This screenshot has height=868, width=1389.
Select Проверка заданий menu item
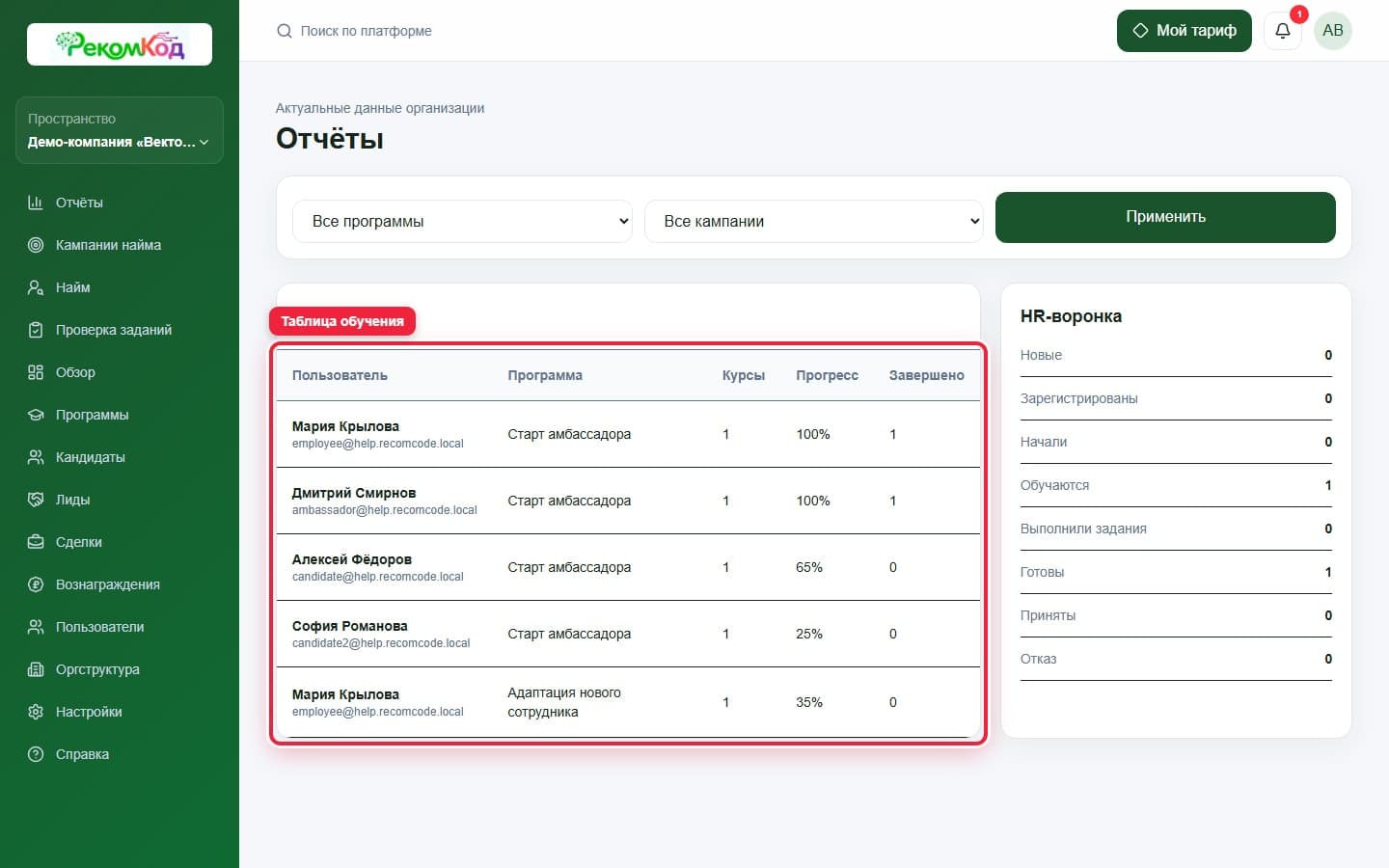(120, 330)
